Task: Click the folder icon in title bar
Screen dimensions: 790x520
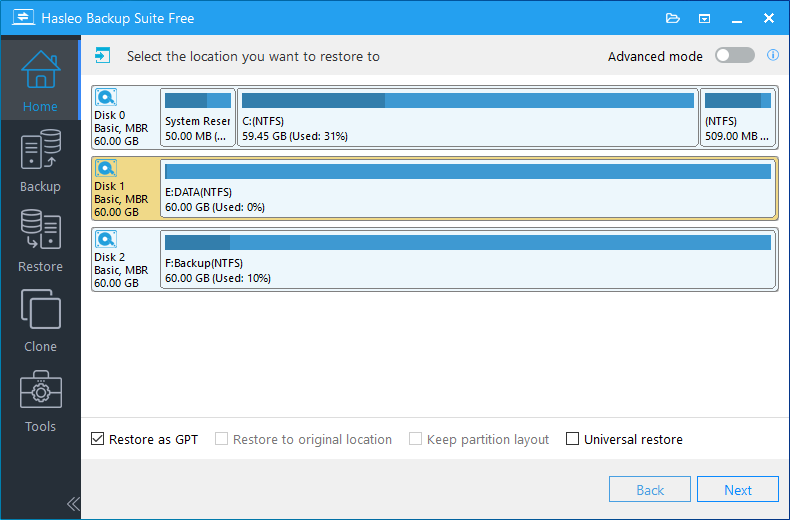Action: point(672,18)
